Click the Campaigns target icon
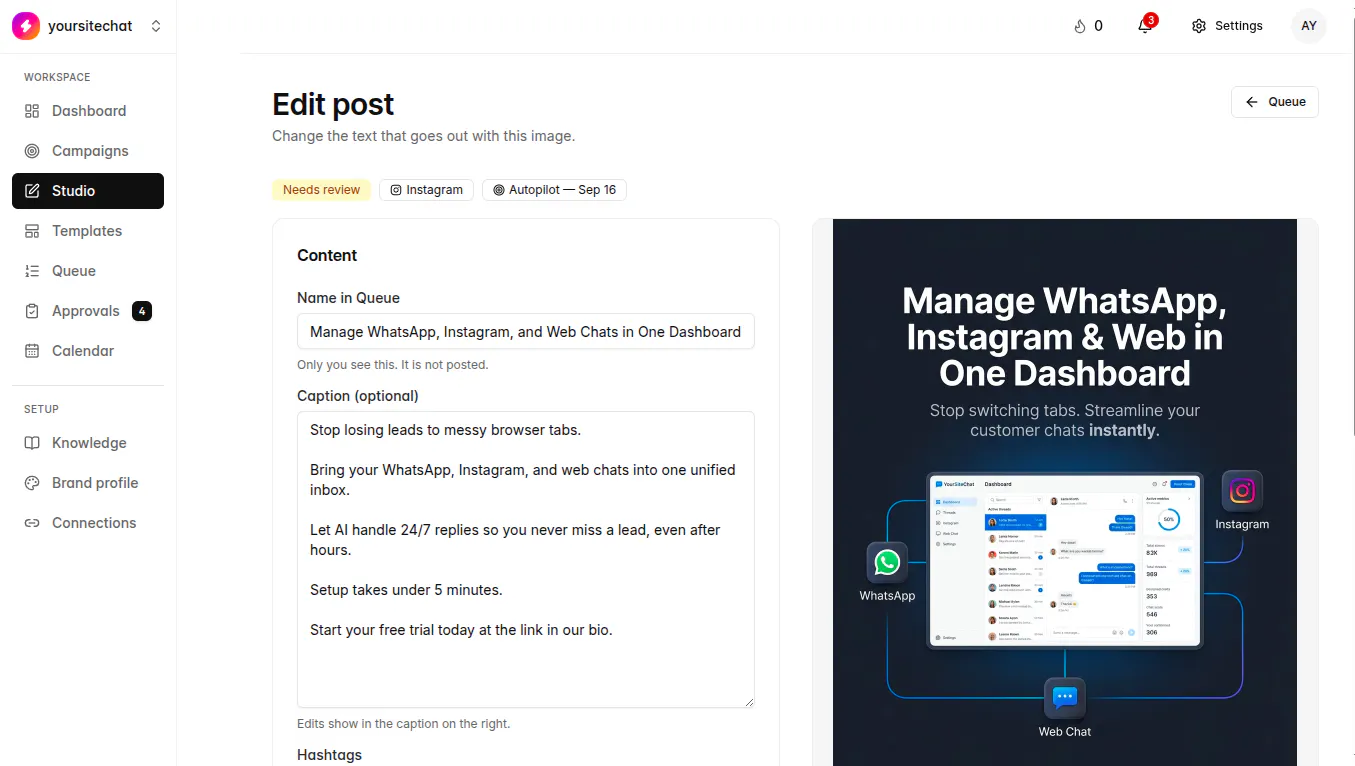 pos(32,151)
